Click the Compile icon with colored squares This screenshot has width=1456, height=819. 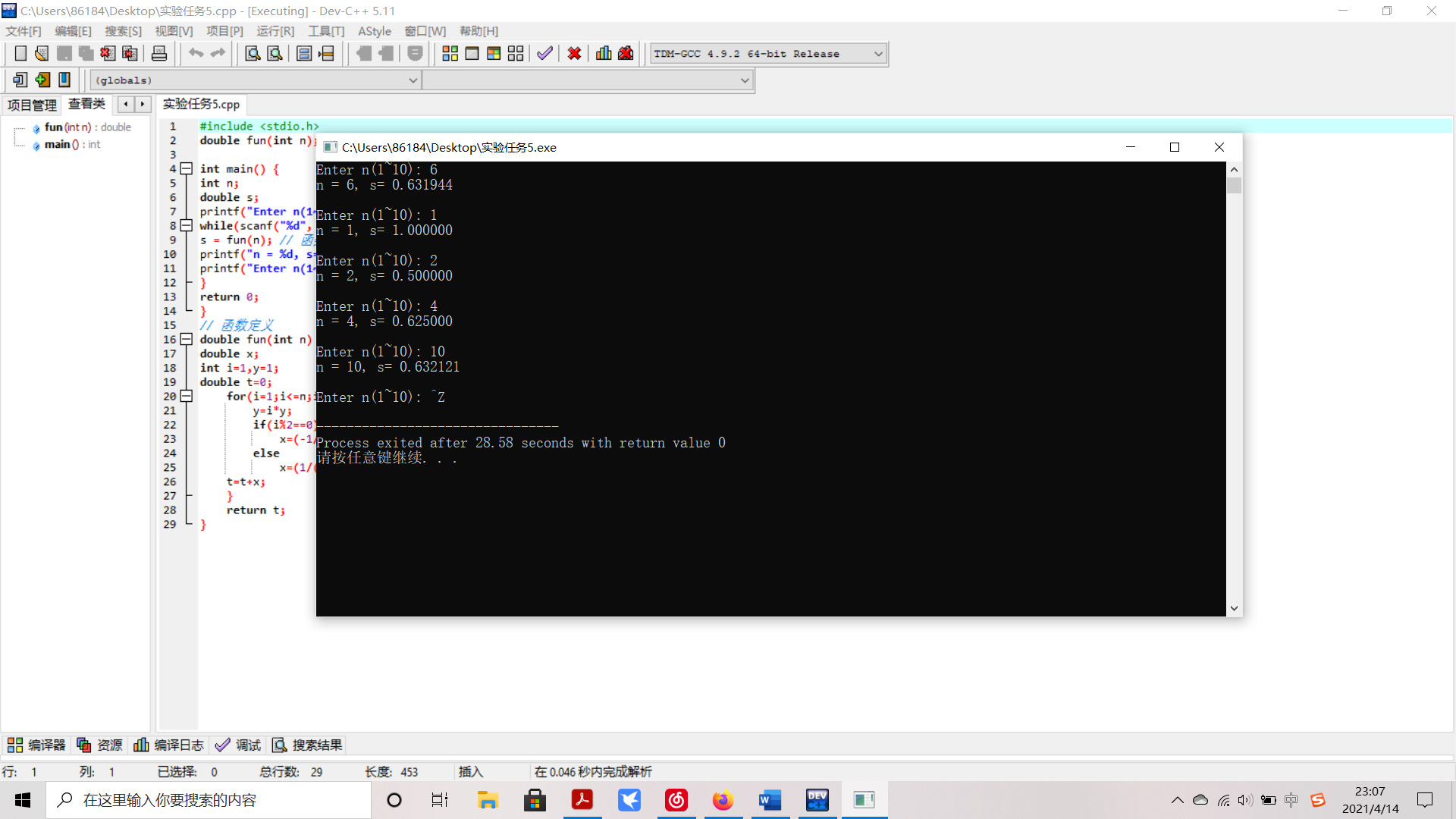click(450, 54)
